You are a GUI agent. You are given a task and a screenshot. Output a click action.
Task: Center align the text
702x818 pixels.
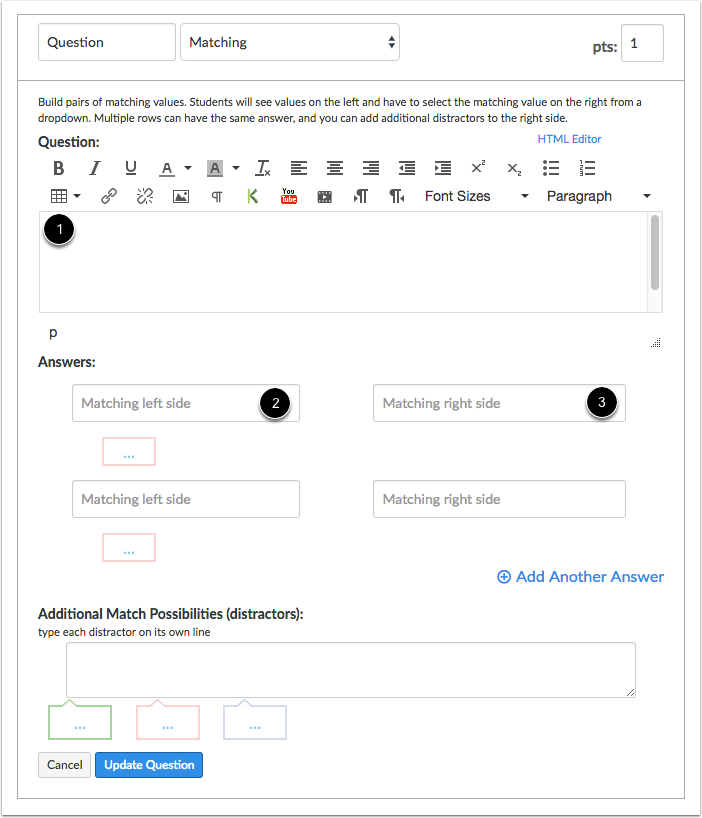(335, 168)
